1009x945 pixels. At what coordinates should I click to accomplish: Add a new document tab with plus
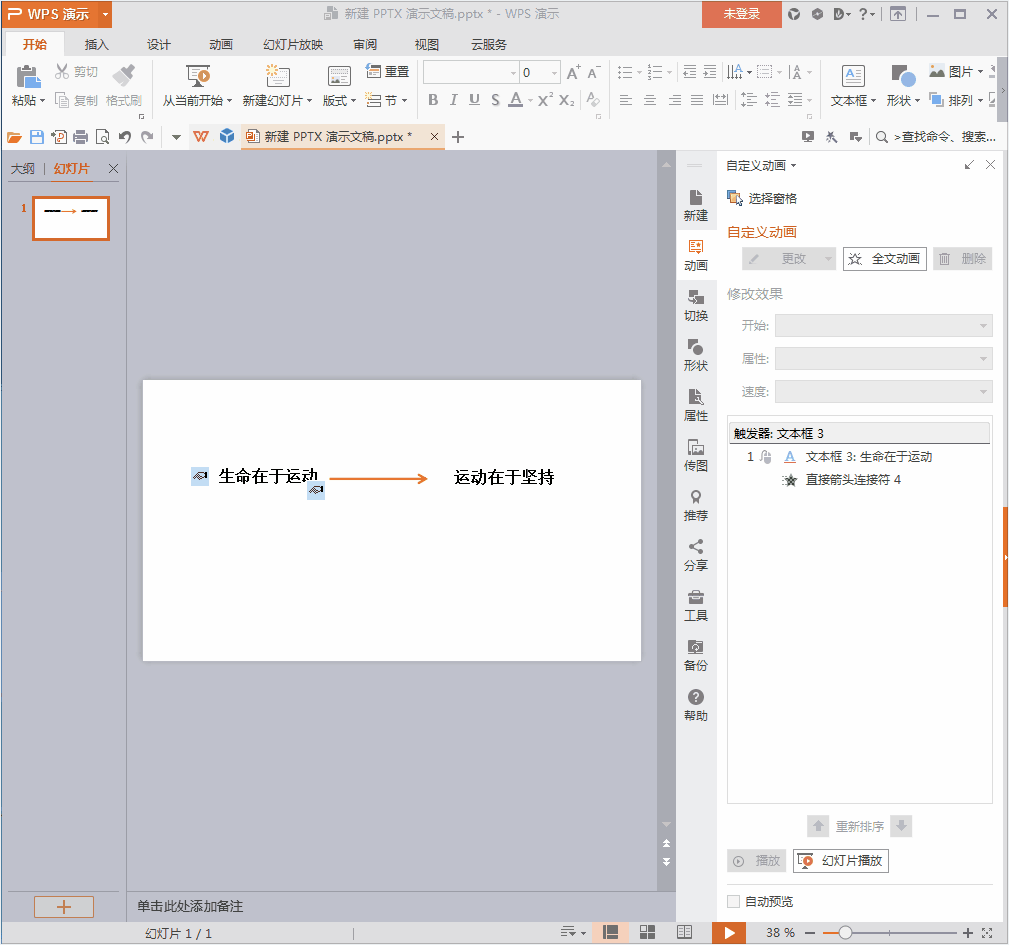pos(458,137)
